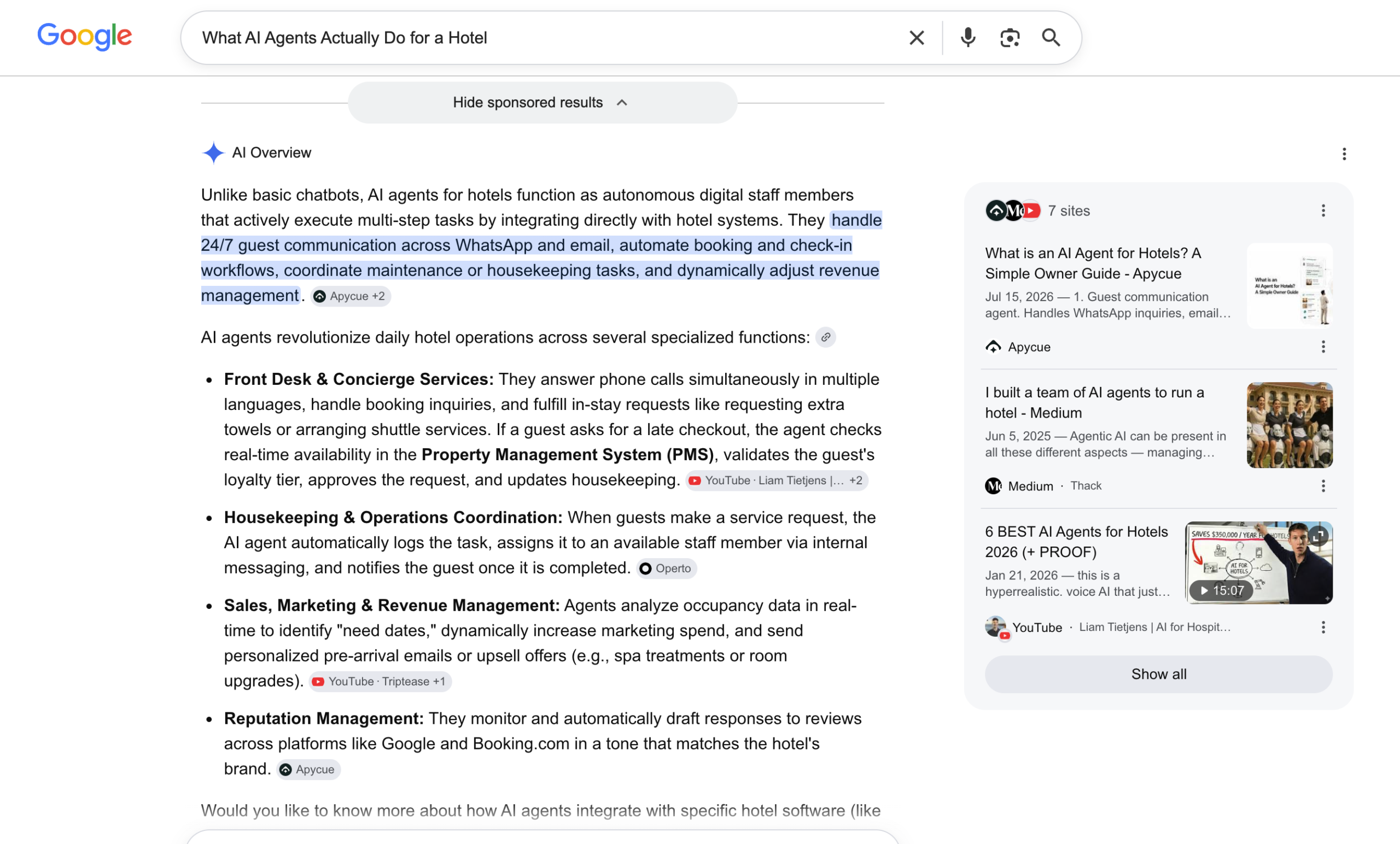Click the link icon after specialized functions
Viewport: 1400px width, 844px height.
[826, 337]
